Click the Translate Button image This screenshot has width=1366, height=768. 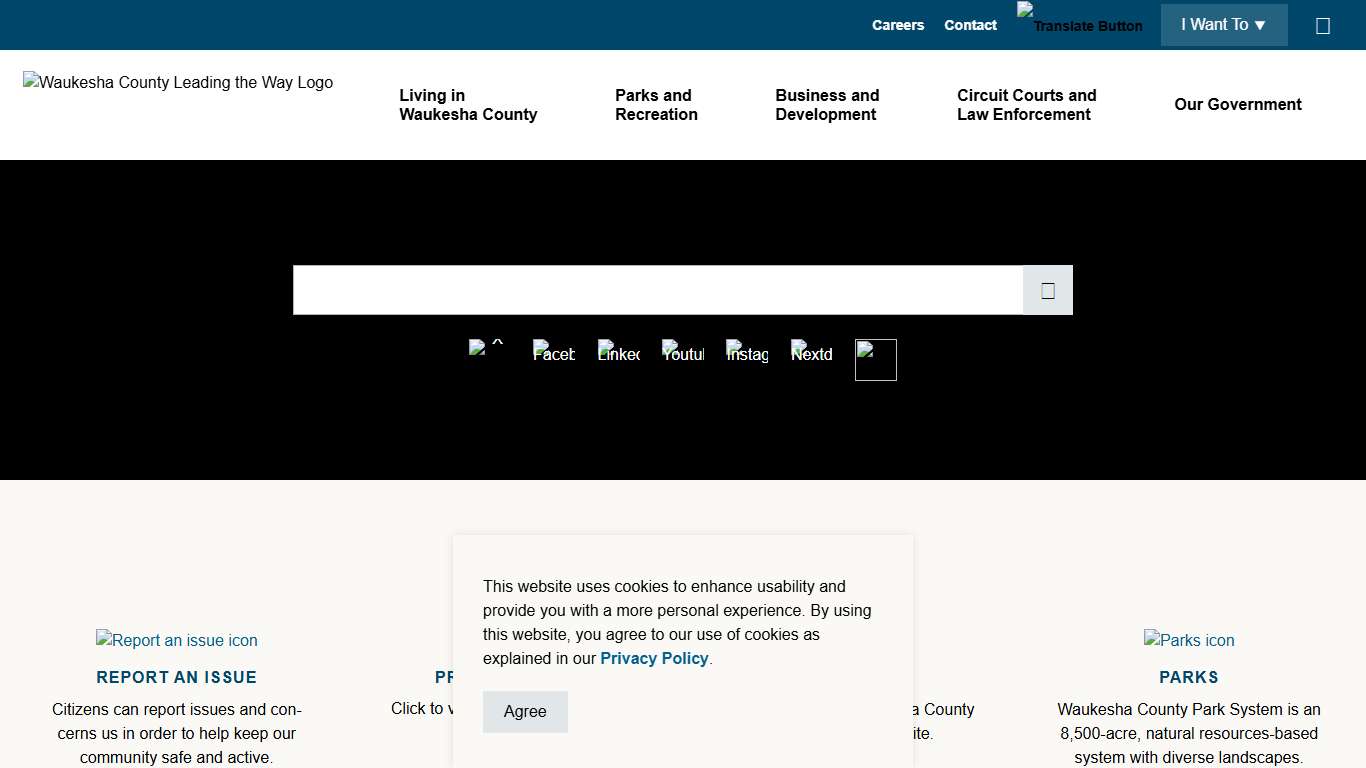(x=1079, y=20)
